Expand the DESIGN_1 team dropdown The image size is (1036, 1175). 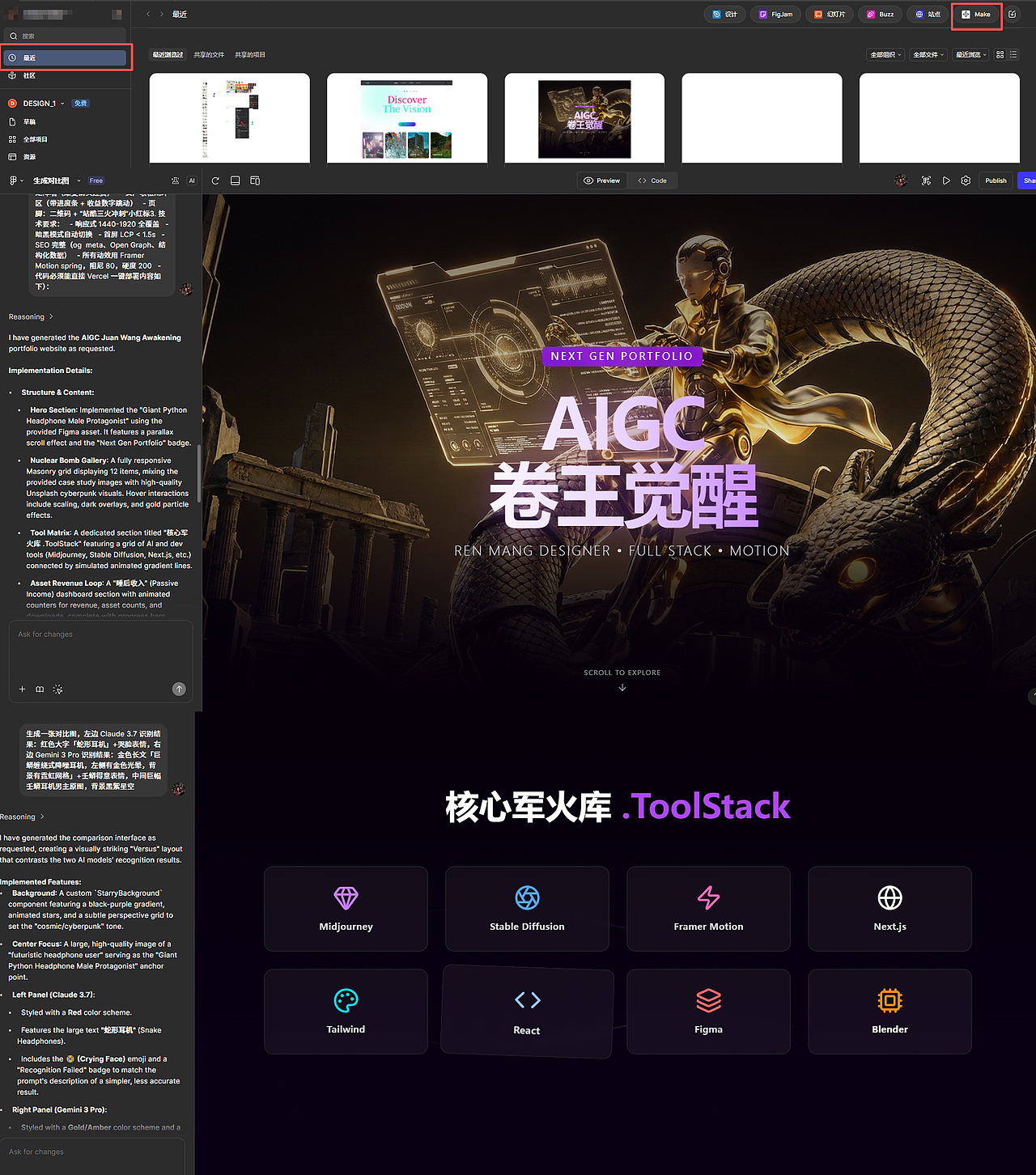tap(62, 104)
